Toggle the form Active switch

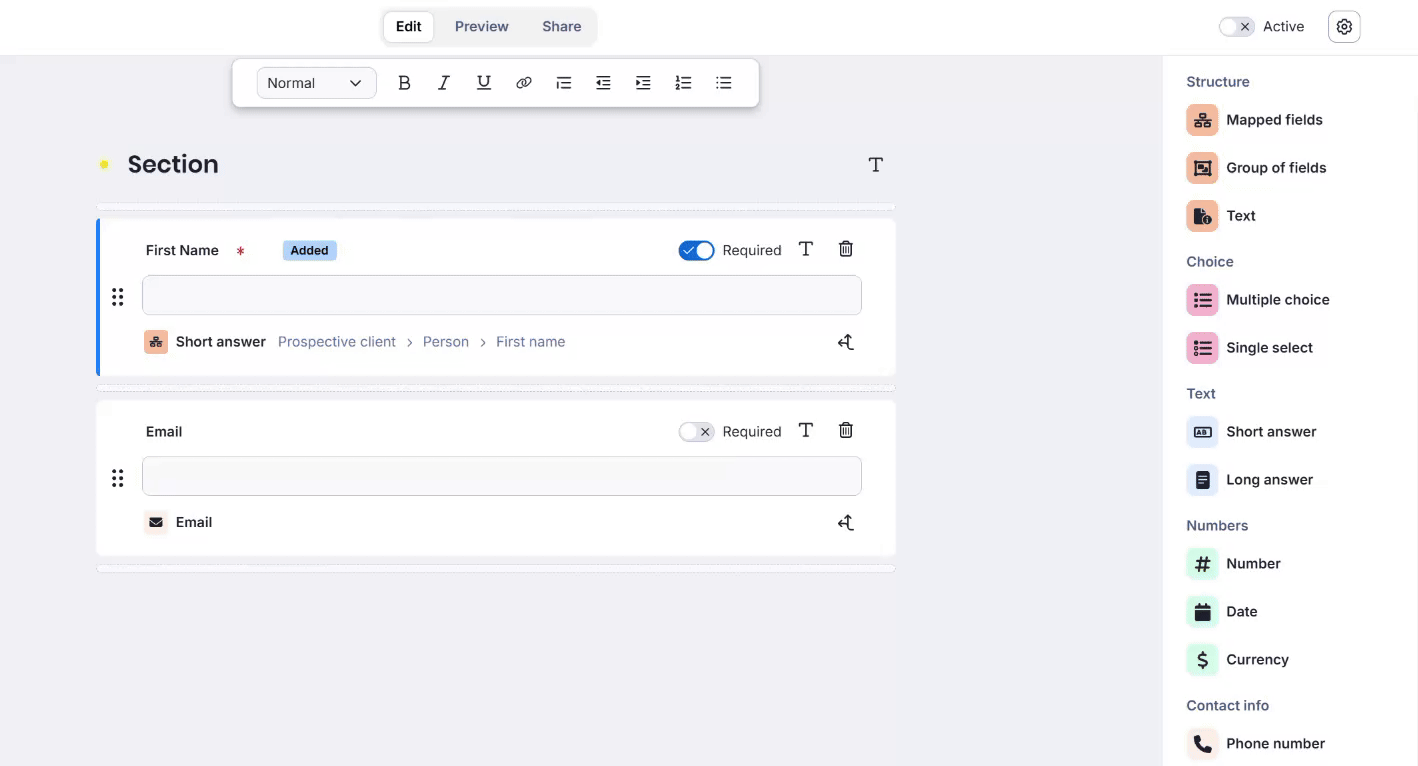pyautogui.click(x=1236, y=27)
